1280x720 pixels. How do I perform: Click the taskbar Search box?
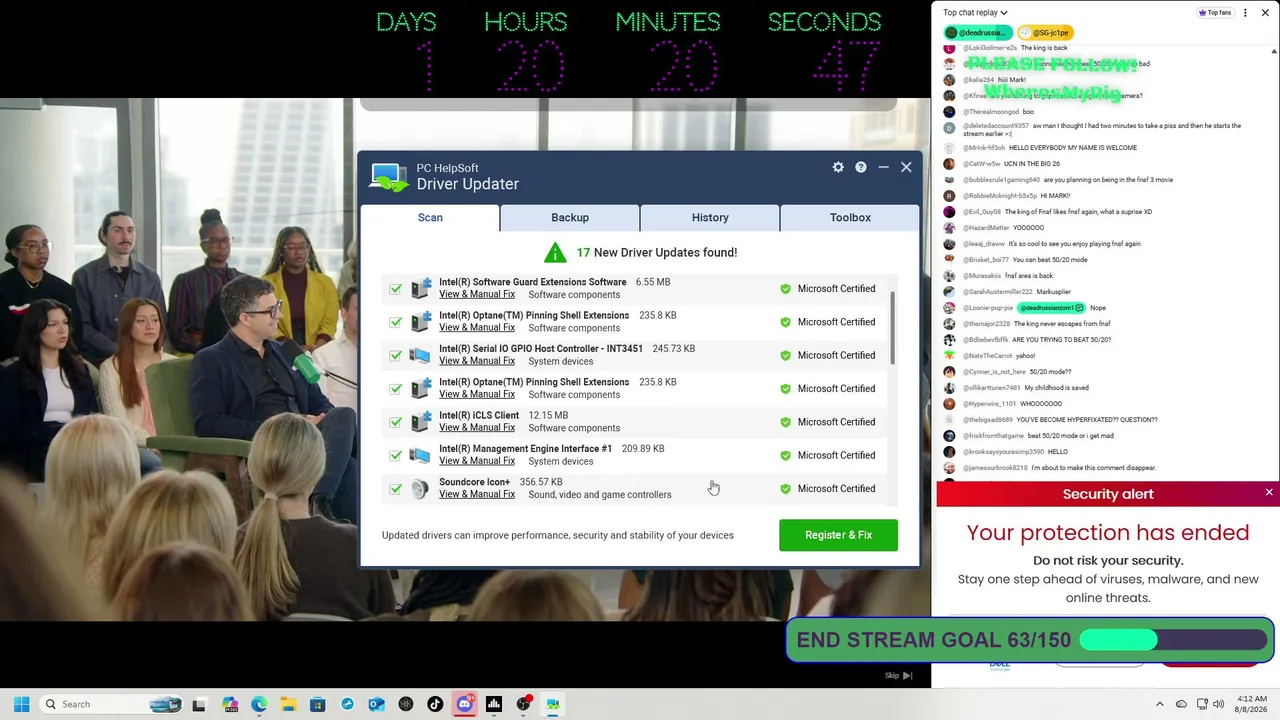[x=110, y=704]
